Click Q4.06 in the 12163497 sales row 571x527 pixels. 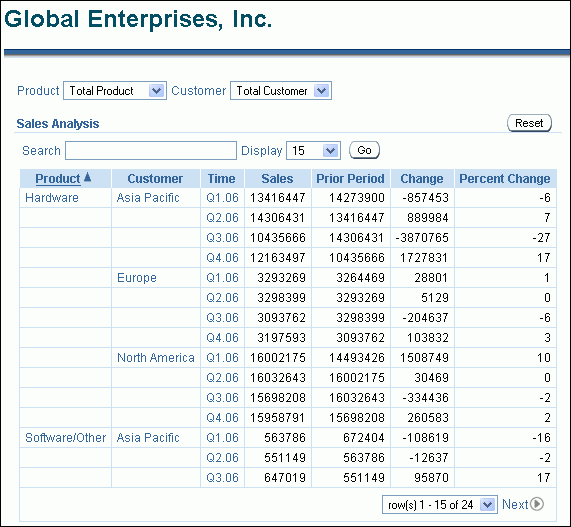click(x=222, y=258)
